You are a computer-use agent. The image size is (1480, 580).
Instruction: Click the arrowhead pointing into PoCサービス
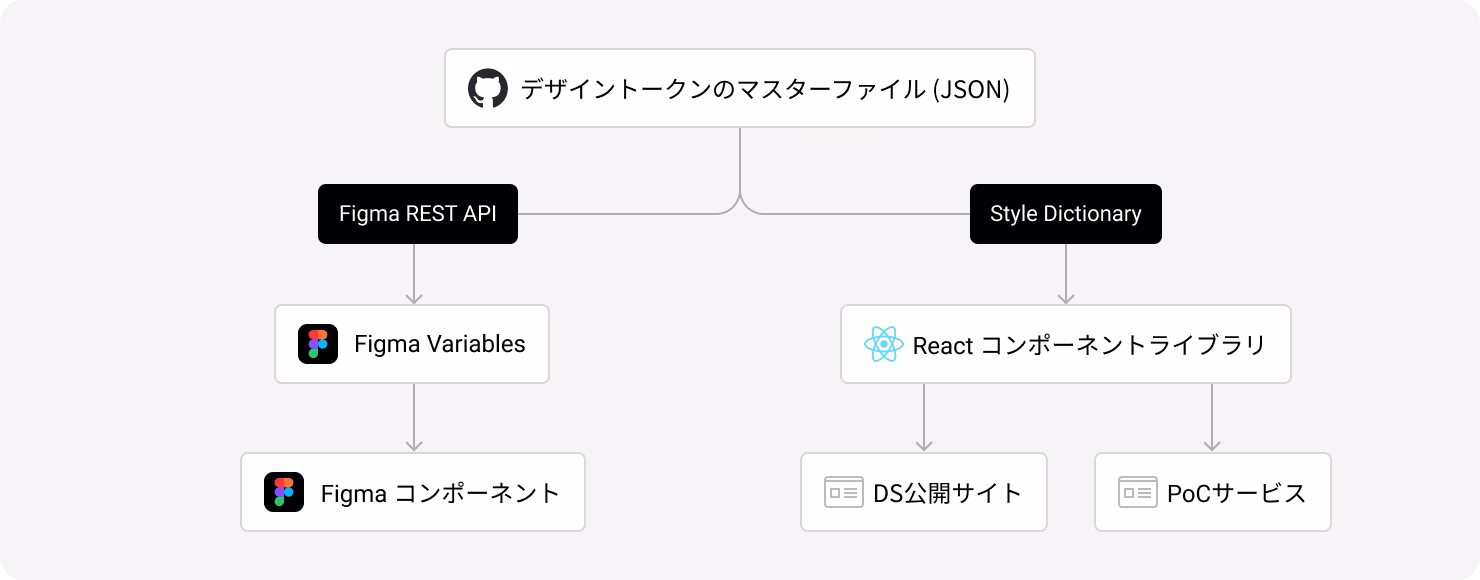point(1212,445)
